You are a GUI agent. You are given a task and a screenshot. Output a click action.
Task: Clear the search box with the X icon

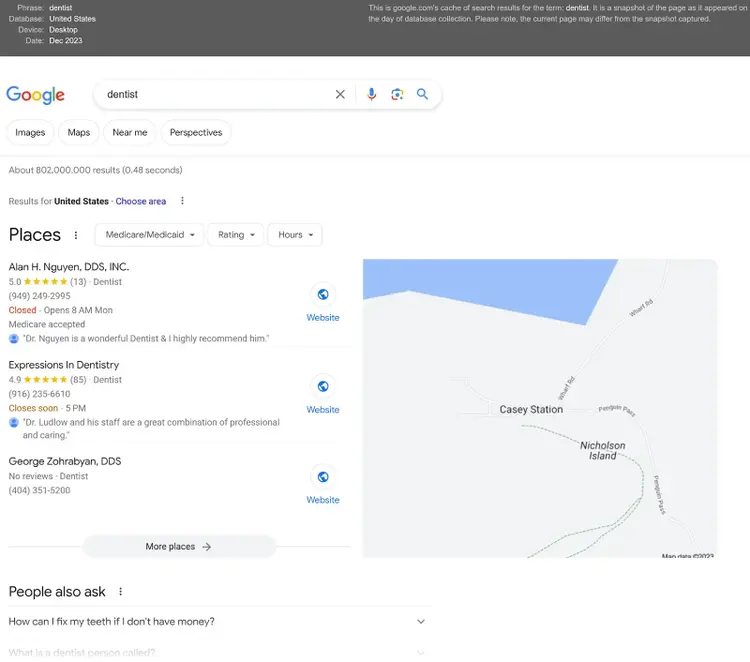point(340,94)
